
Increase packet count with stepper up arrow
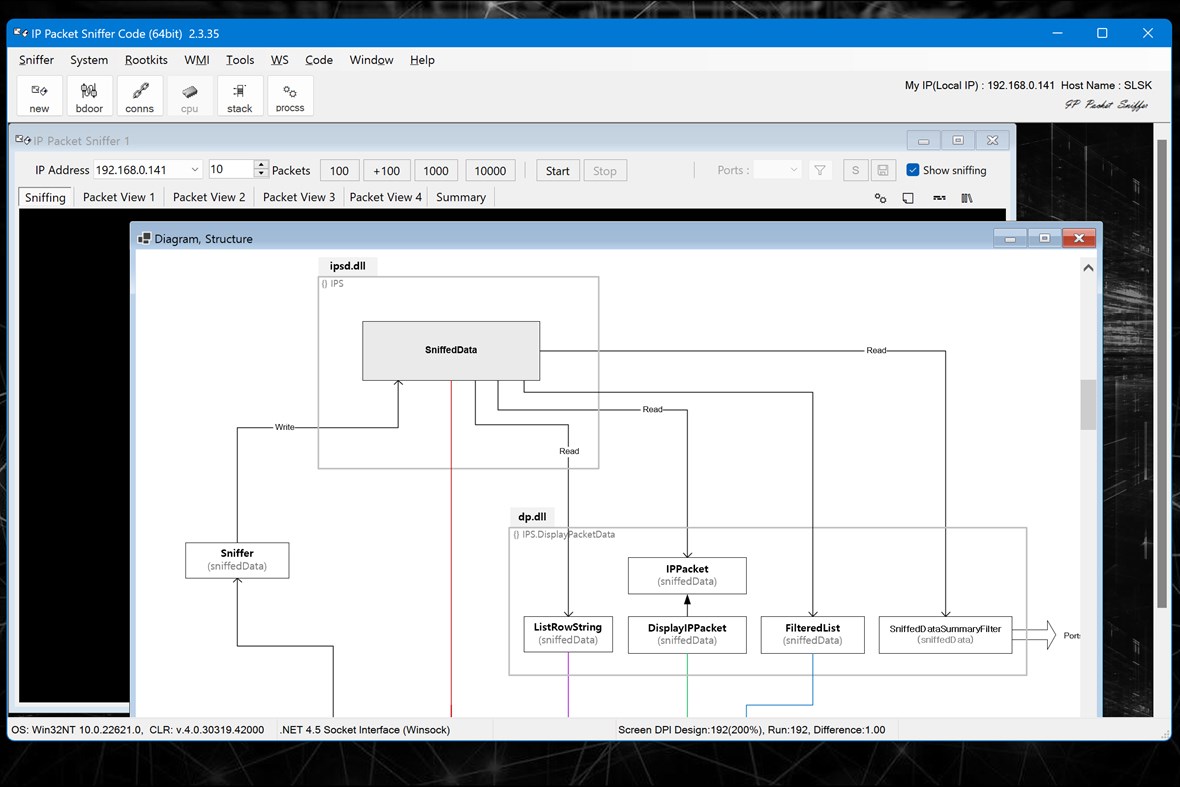click(x=261, y=166)
